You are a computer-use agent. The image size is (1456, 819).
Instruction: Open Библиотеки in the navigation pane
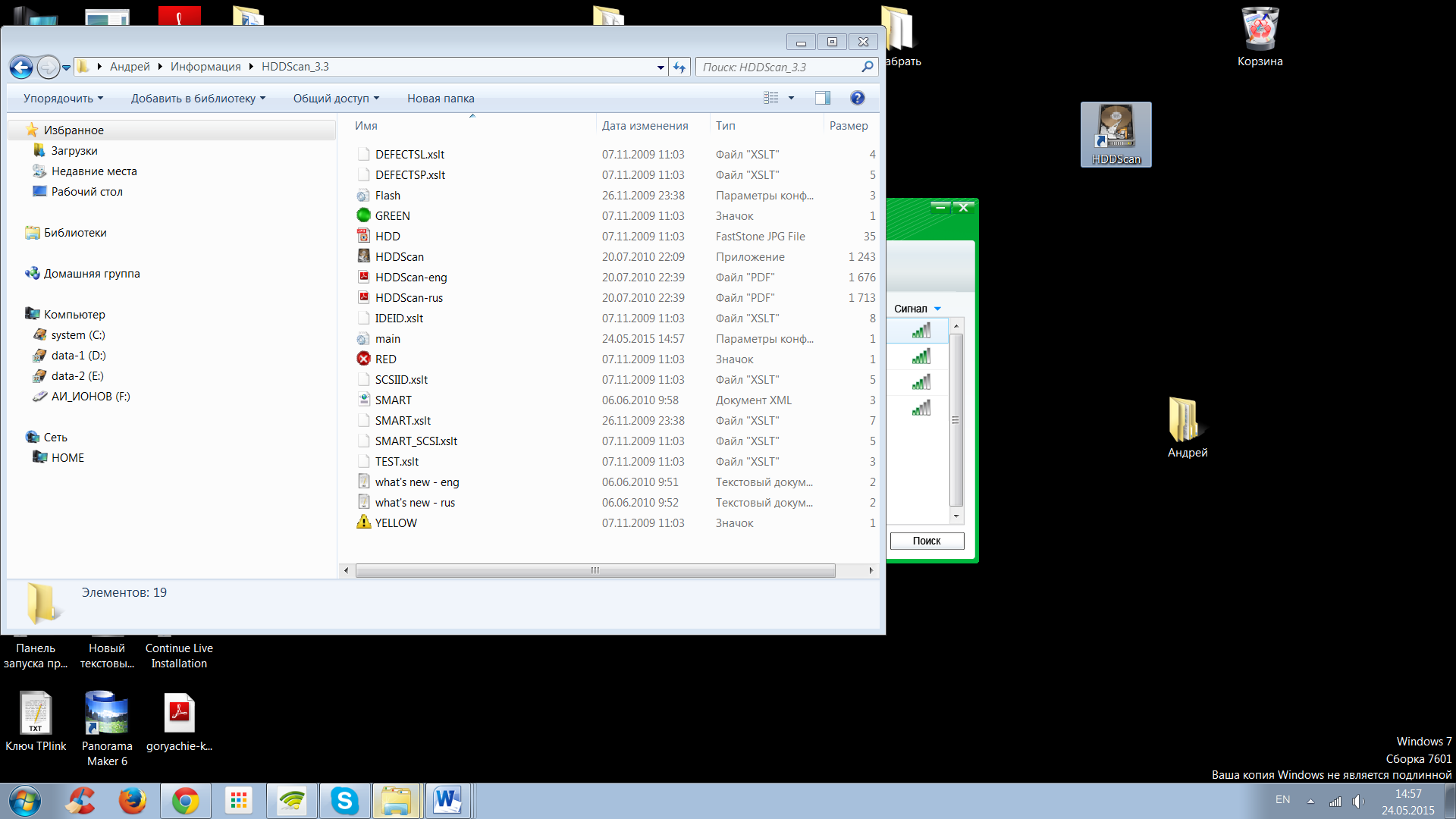point(75,232)
